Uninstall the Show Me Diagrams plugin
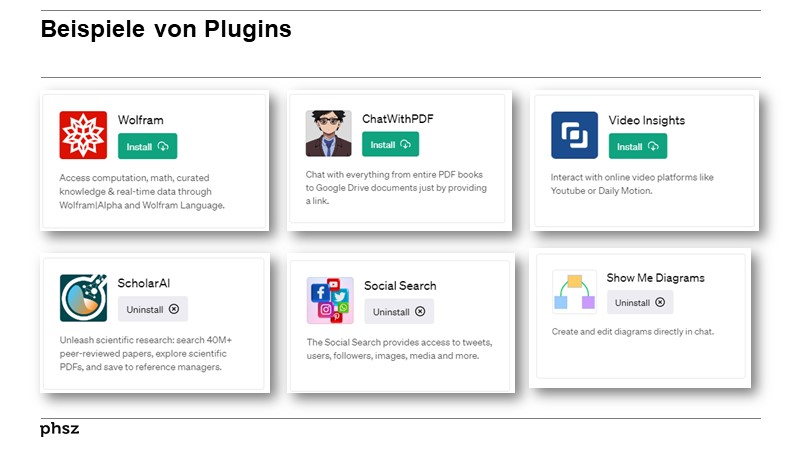 coord(640,303)
